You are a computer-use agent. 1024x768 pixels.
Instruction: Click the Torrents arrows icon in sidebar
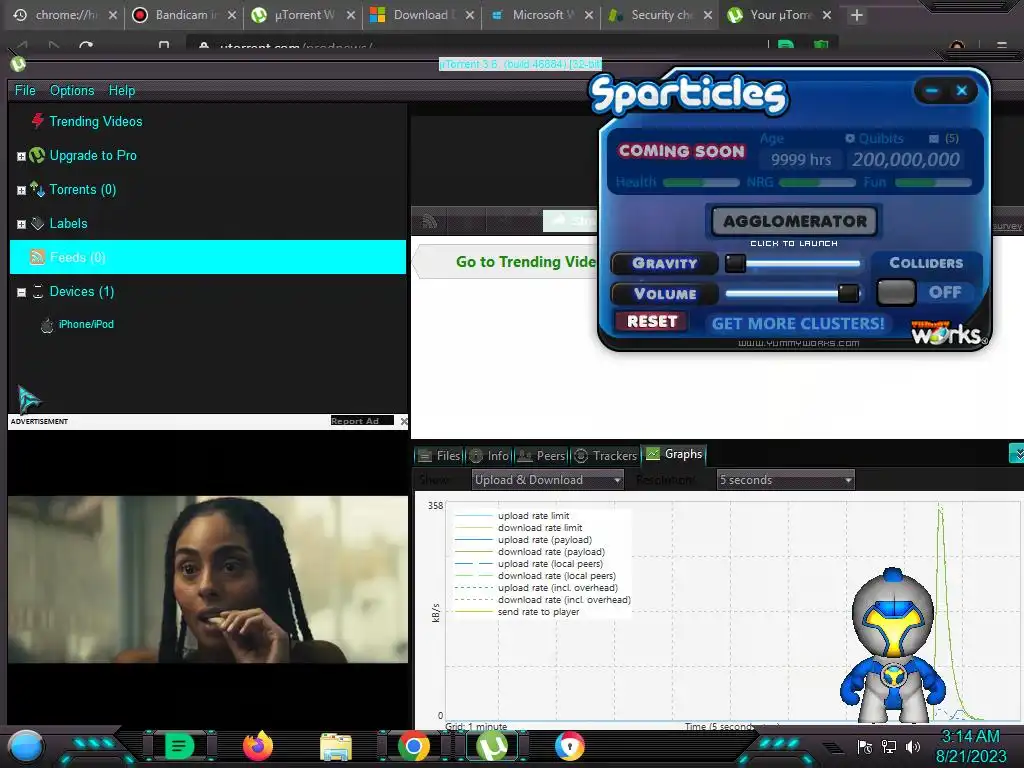tap(37, 189)
